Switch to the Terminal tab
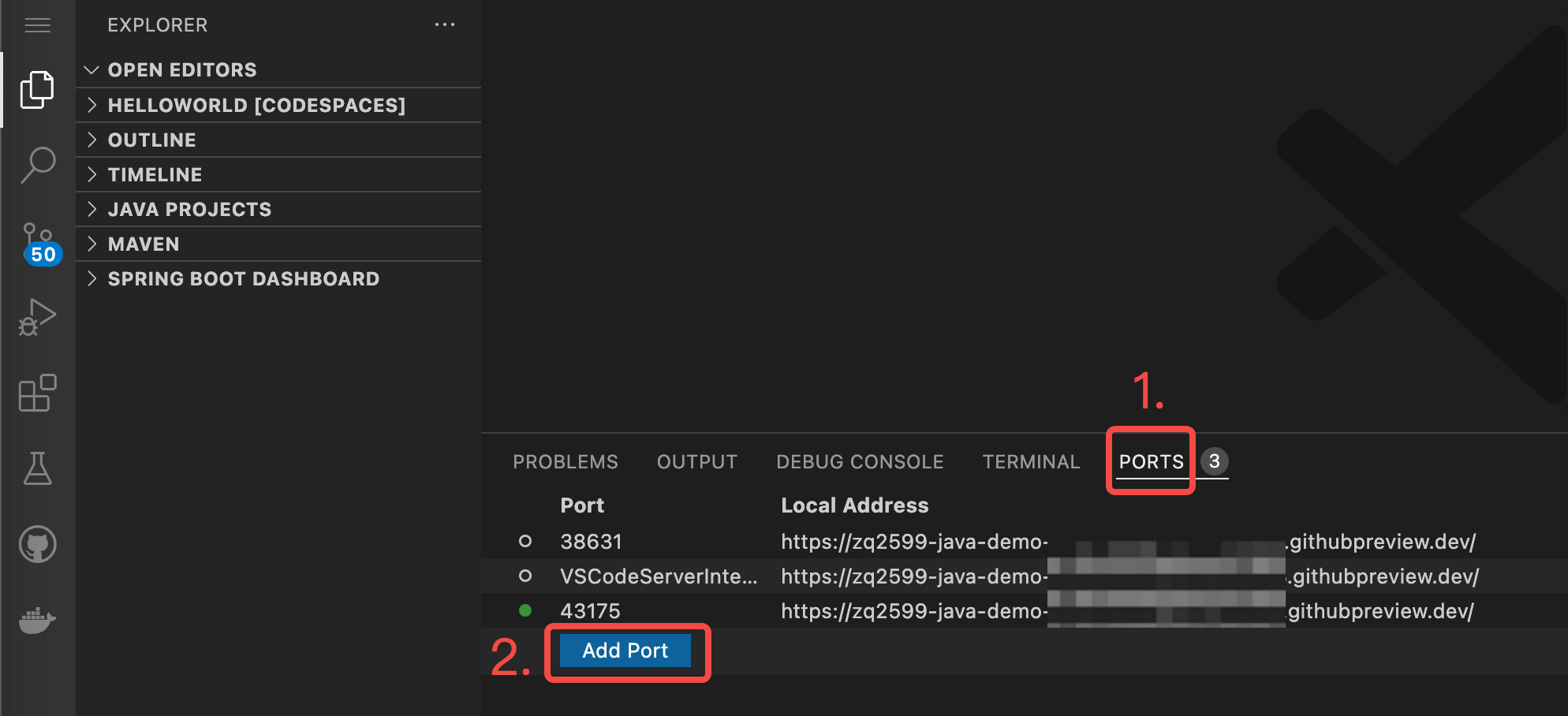The height and width of the screenshot is (716, 1568). (x=1031, y=462)
